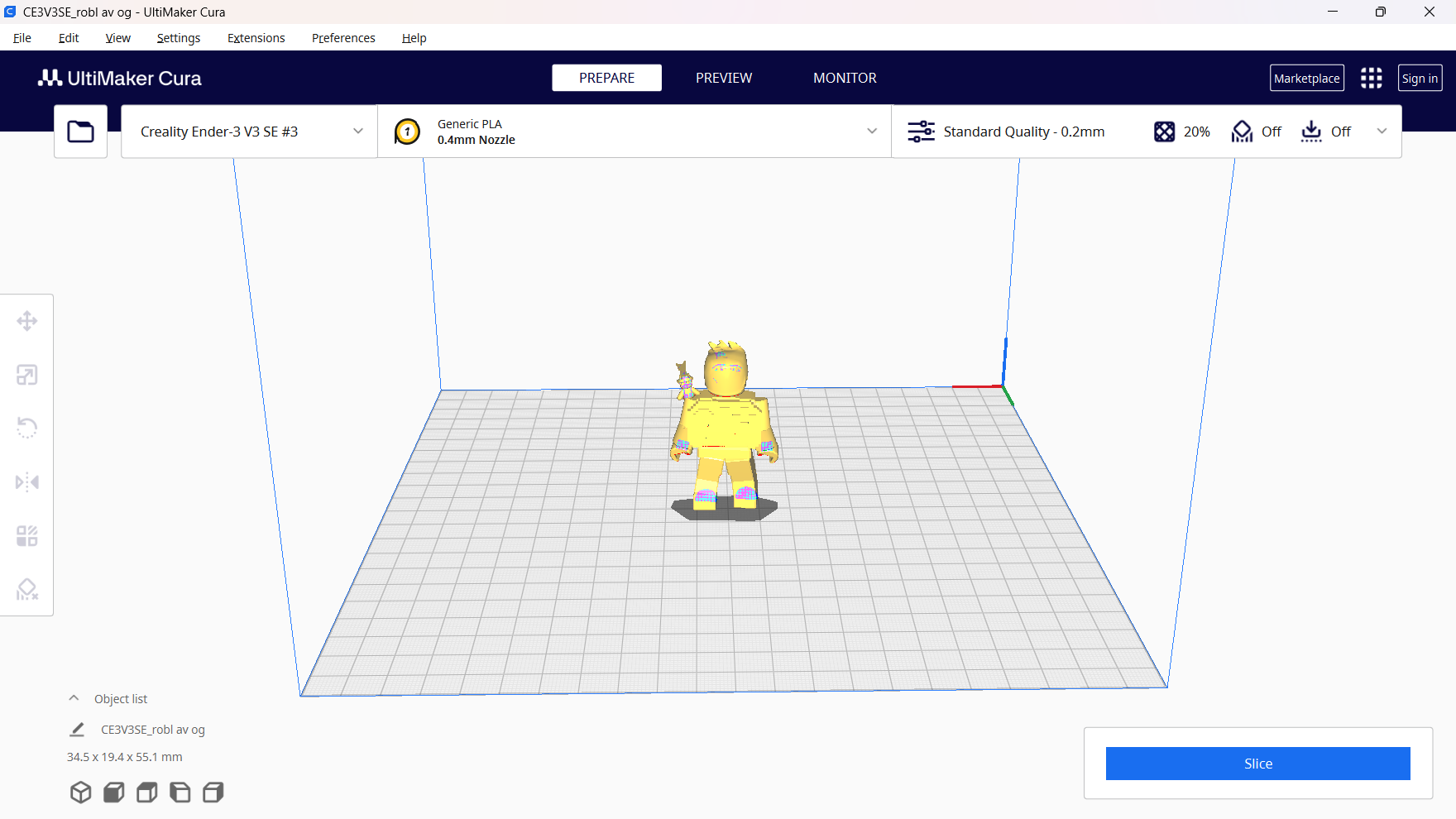1456x819 pixels.
Task: Switch to the PREPARE stage
Action: pyautogui.click(x=607, y=78)
